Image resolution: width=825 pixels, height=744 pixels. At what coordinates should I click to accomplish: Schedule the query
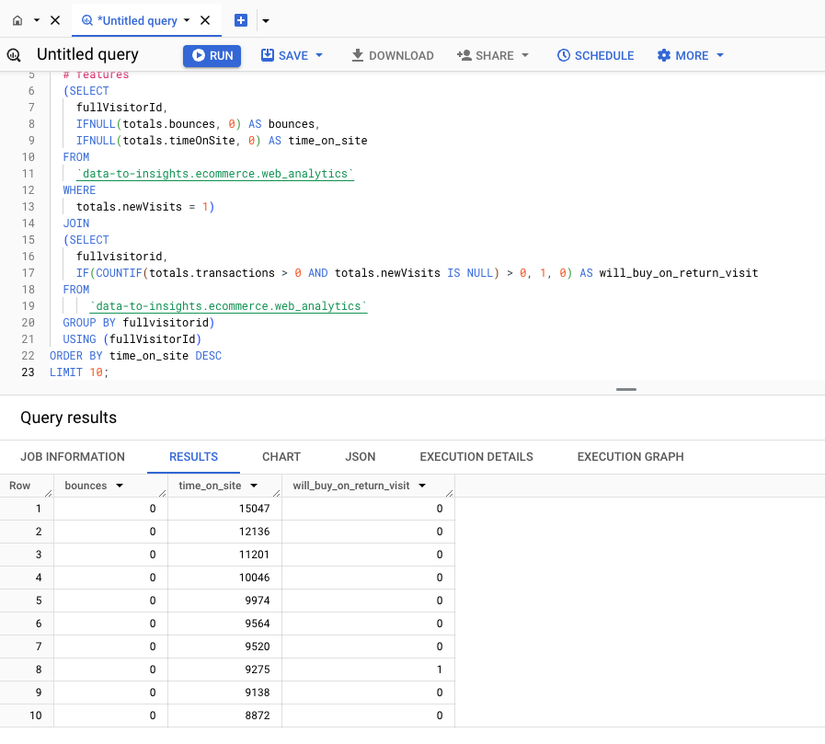[x=595, y=56]
